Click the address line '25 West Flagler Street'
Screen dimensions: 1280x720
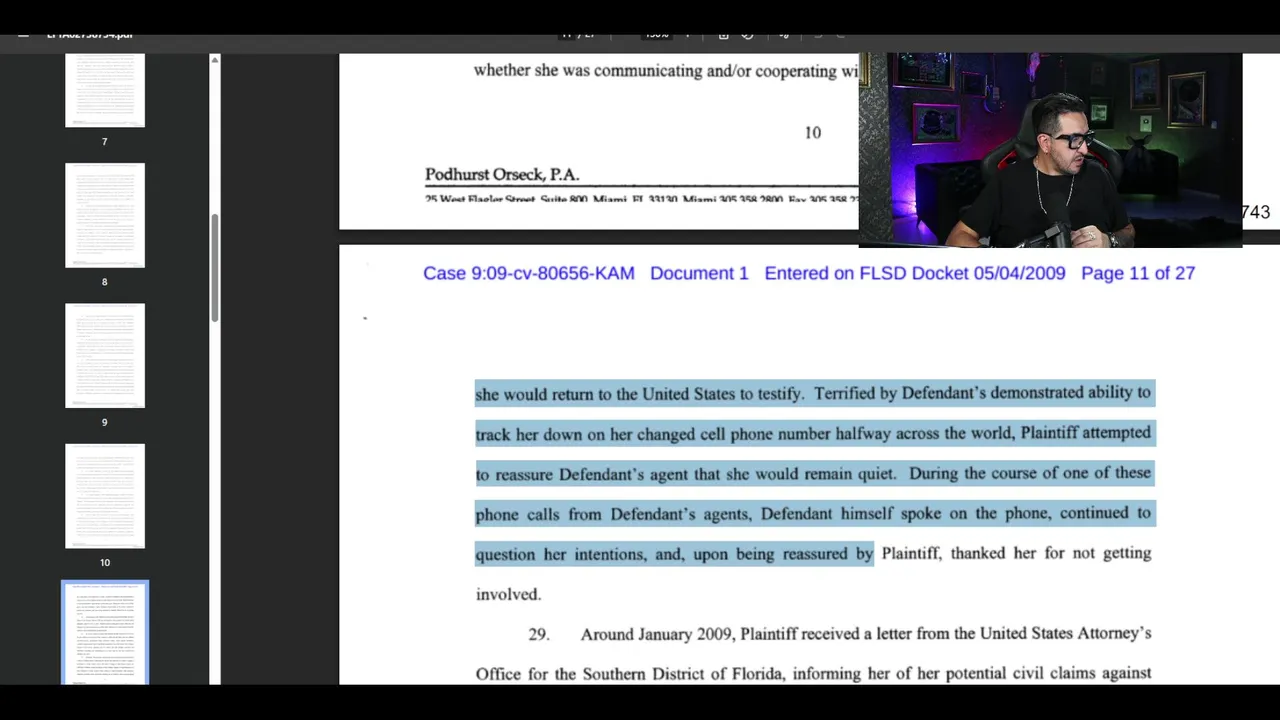coord(641,199)
